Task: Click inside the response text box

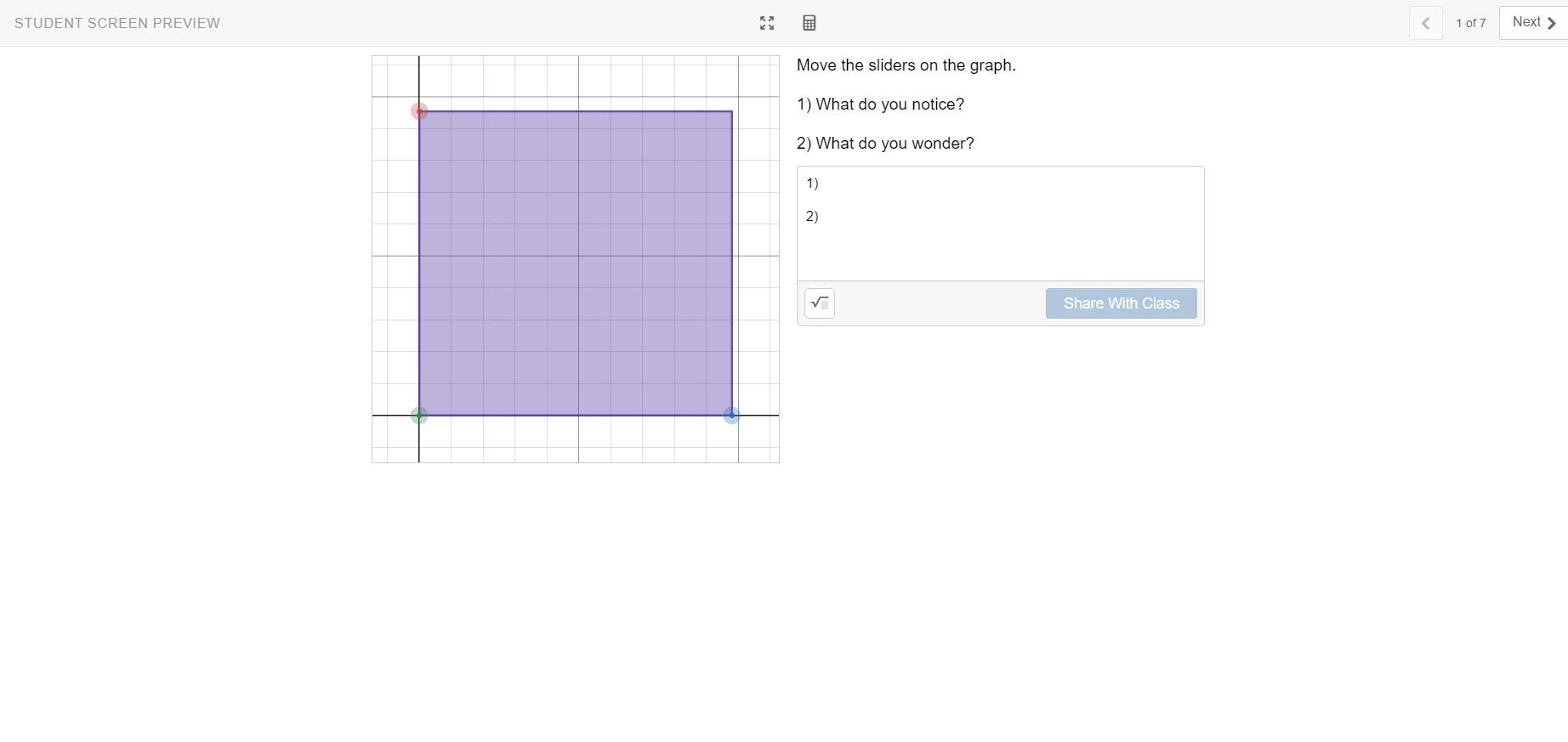Action: coord(1001,224)
